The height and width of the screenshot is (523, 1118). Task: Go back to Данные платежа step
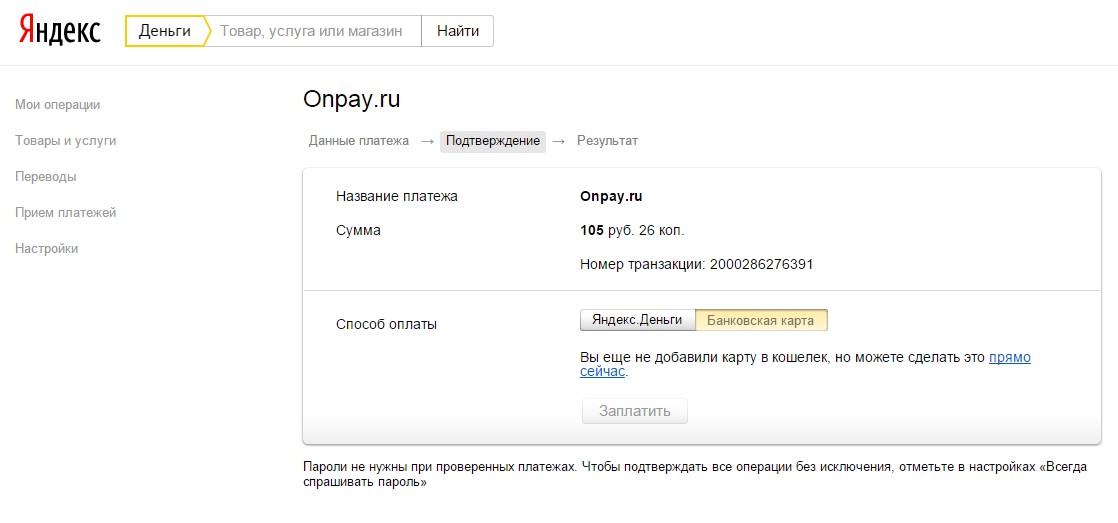tap(359, 141)
